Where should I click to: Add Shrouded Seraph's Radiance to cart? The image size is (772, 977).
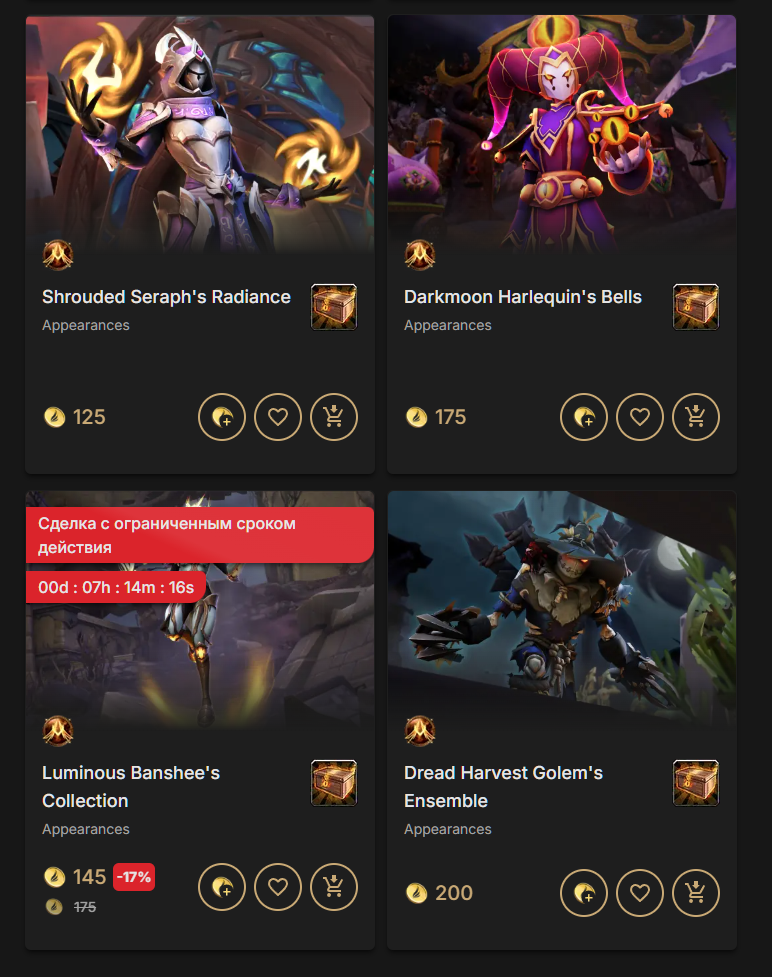click(334, 417)
